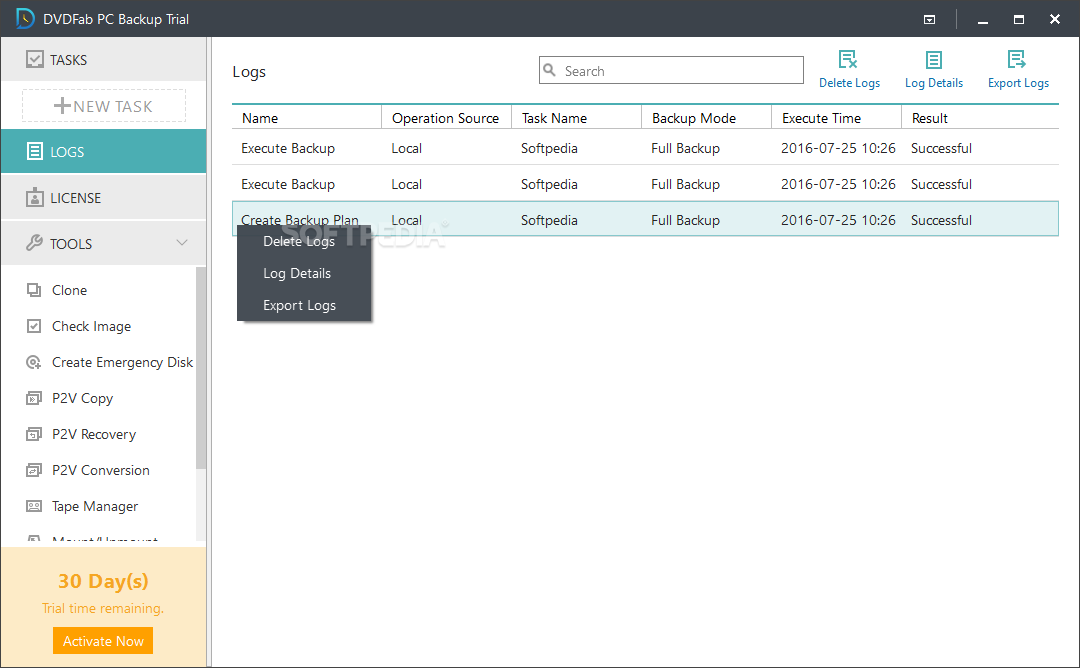Click the Delete Logs toolbar icon
This screenshot has height=668, width=1080.
848,59
